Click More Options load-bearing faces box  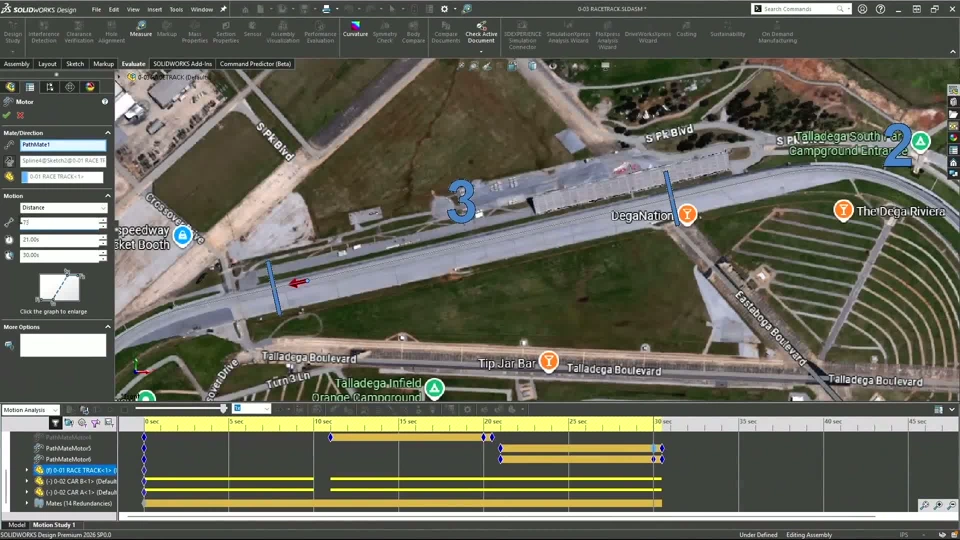tap(63, 346)
